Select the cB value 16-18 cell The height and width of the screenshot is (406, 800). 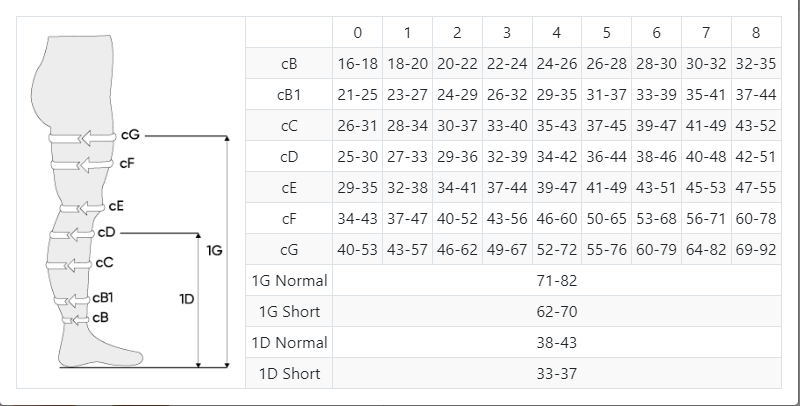pos(357,63)
